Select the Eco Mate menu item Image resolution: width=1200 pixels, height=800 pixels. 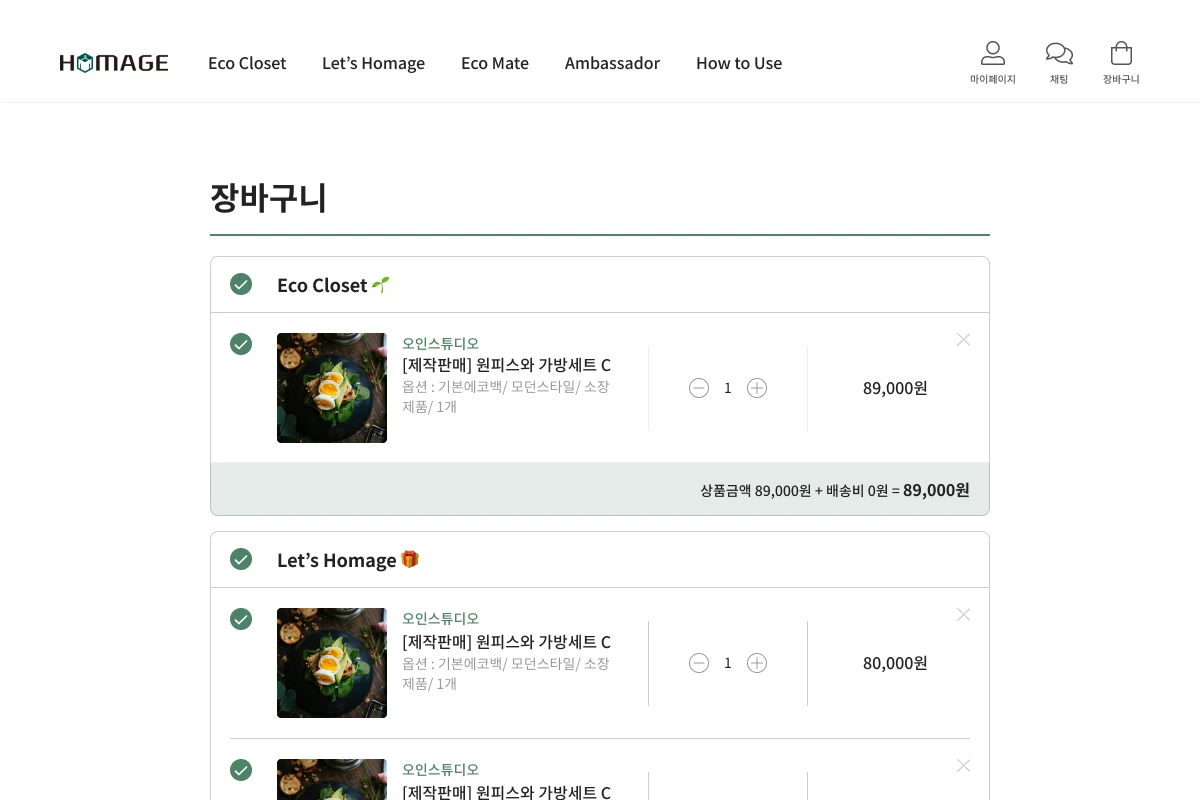495,63
